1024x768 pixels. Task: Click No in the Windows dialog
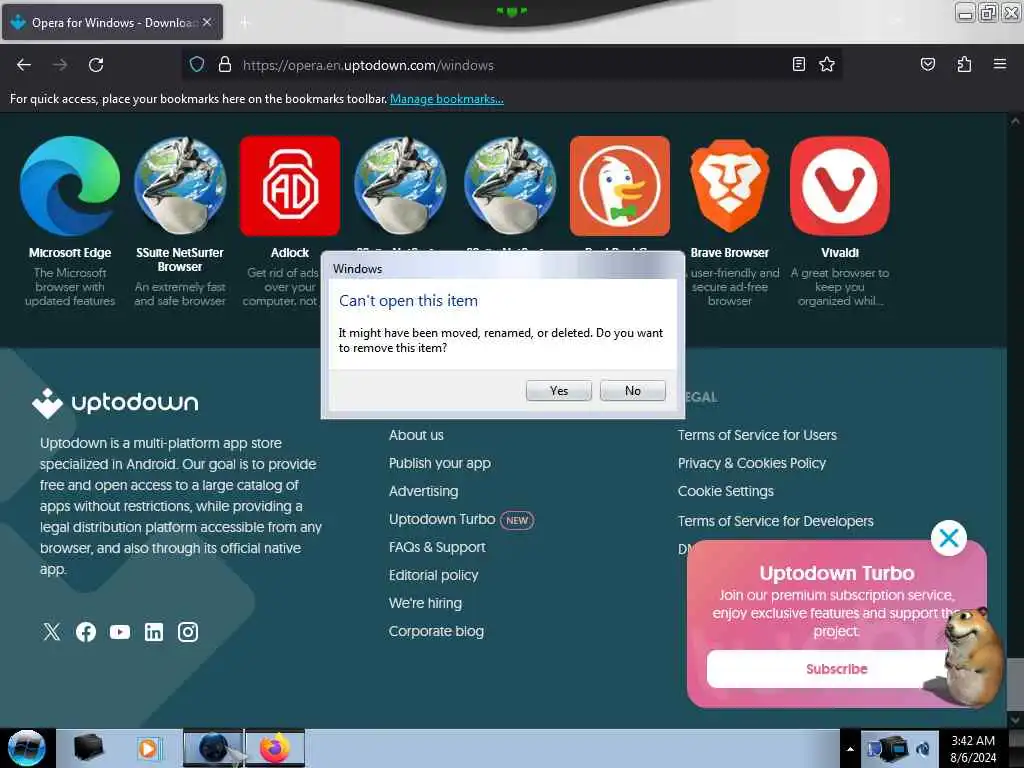[632, 391]
